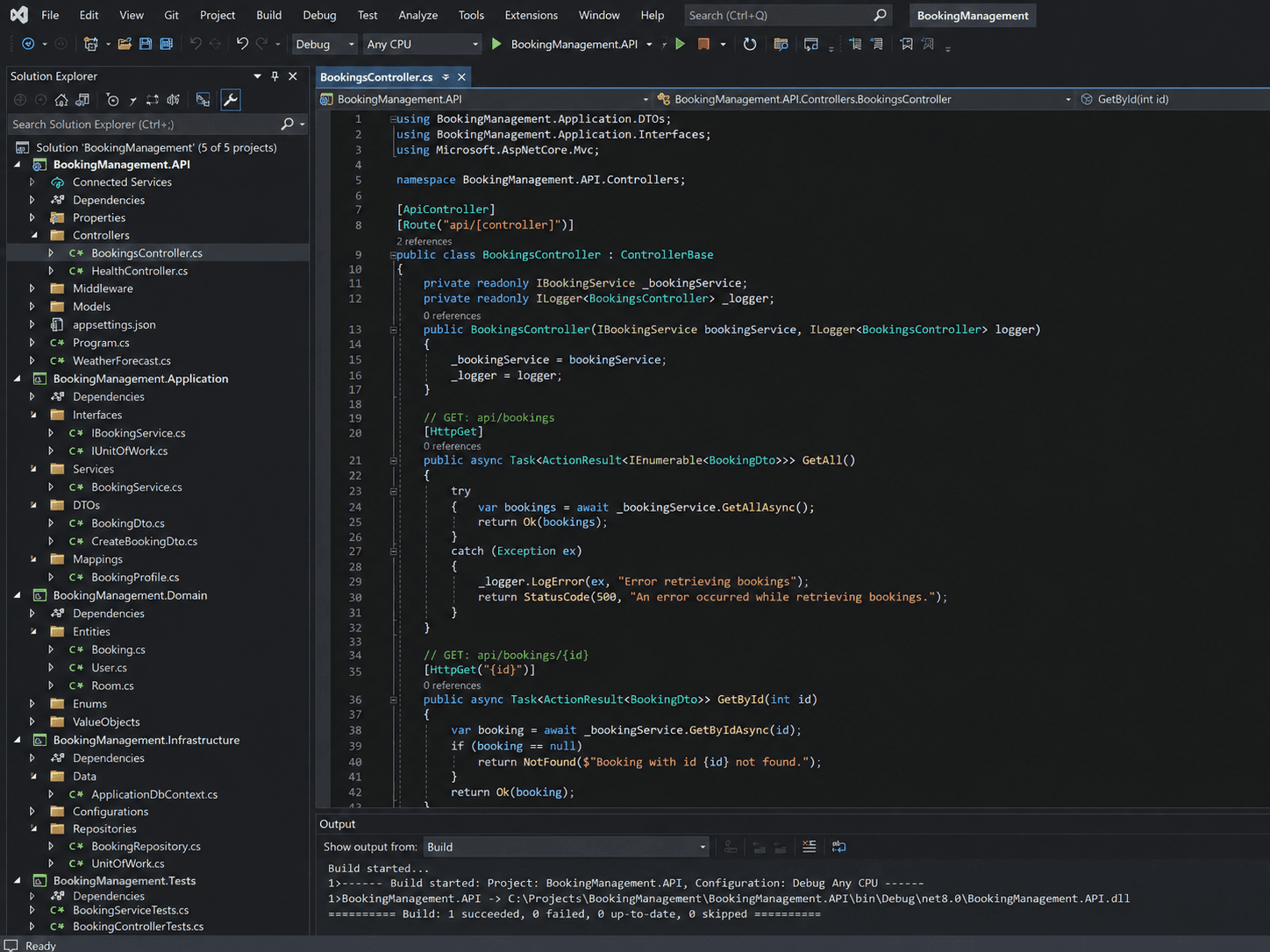Click Start Without Debugging green arrow
The height and width of the screenshot is (952, 1270).
pyautogui.click(x=680, y=44)
